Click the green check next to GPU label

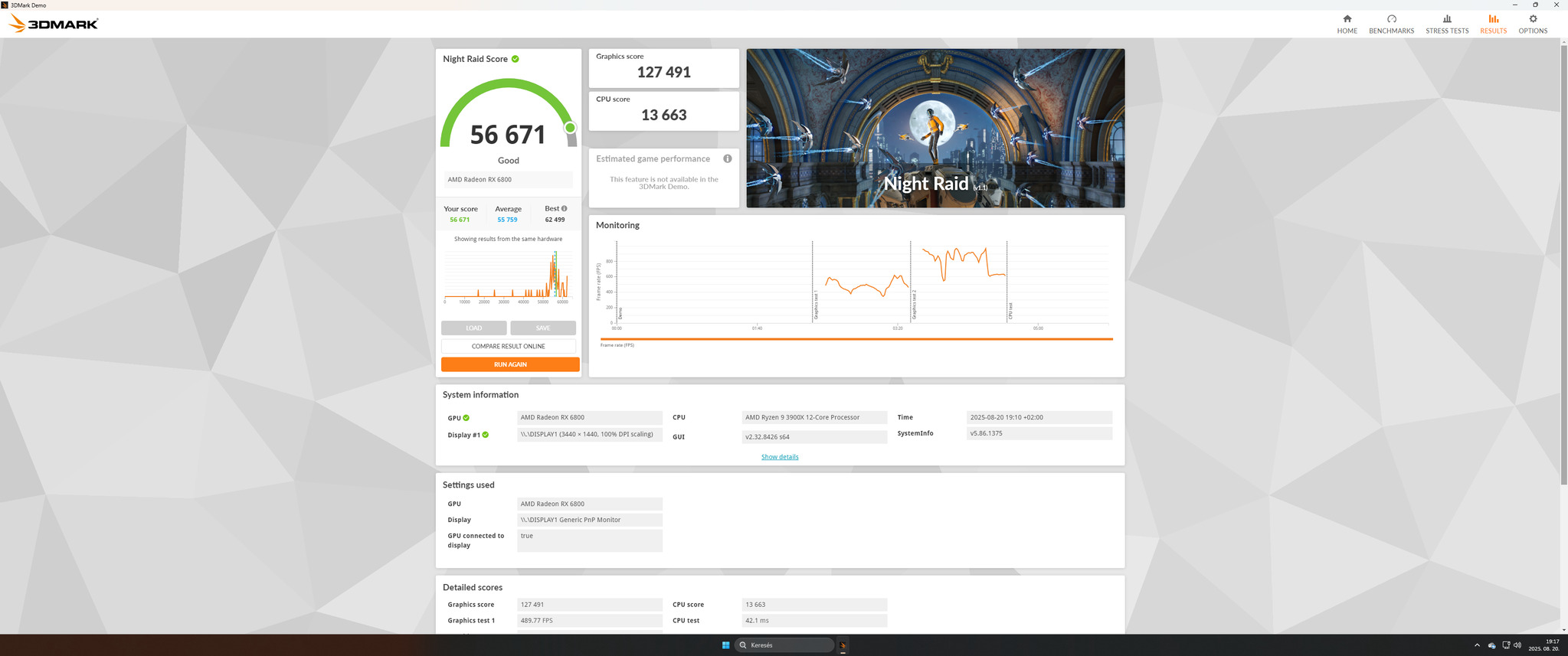point(466,418)
